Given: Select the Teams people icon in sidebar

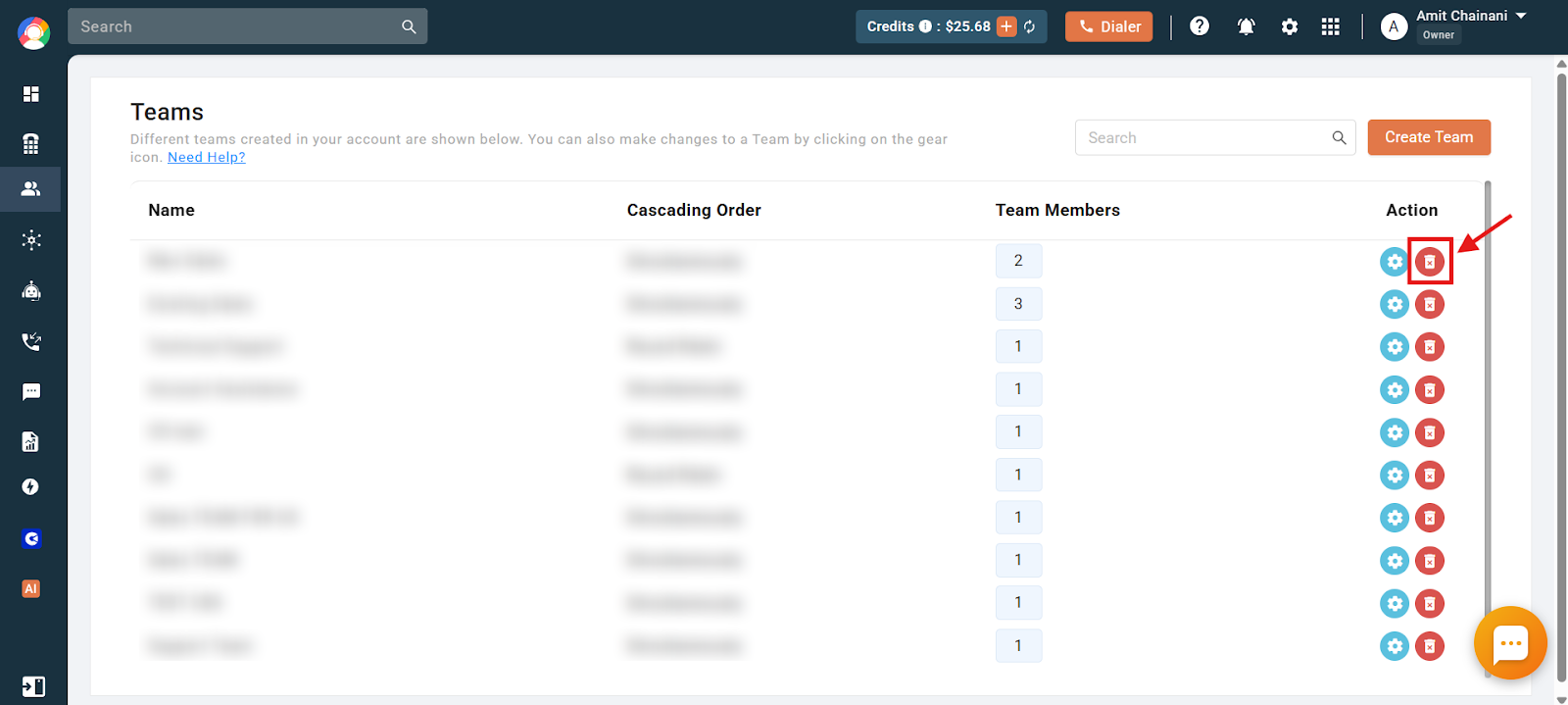Looking at the screenshot, I should [31, 188].
